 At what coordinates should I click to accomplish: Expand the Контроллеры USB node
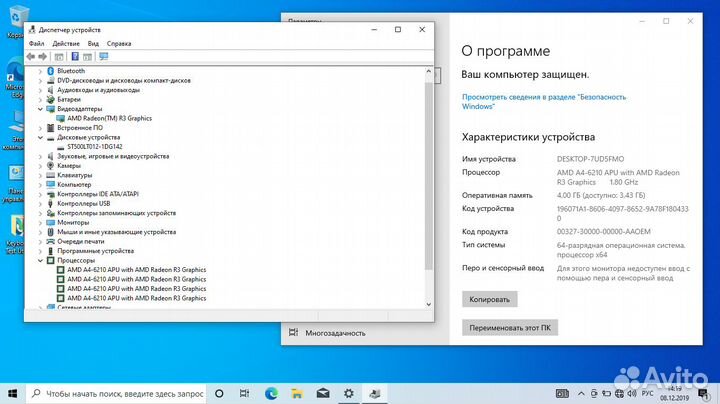point(40,204)
